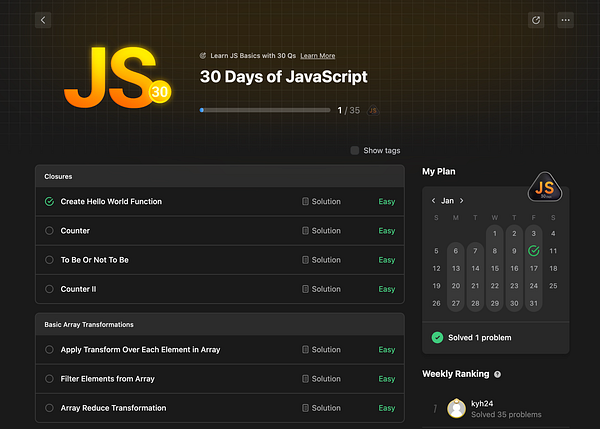600x429 pixels.
Task: Click the study plan icon before Learn JS Basics
Action: (x=203, y=55)
